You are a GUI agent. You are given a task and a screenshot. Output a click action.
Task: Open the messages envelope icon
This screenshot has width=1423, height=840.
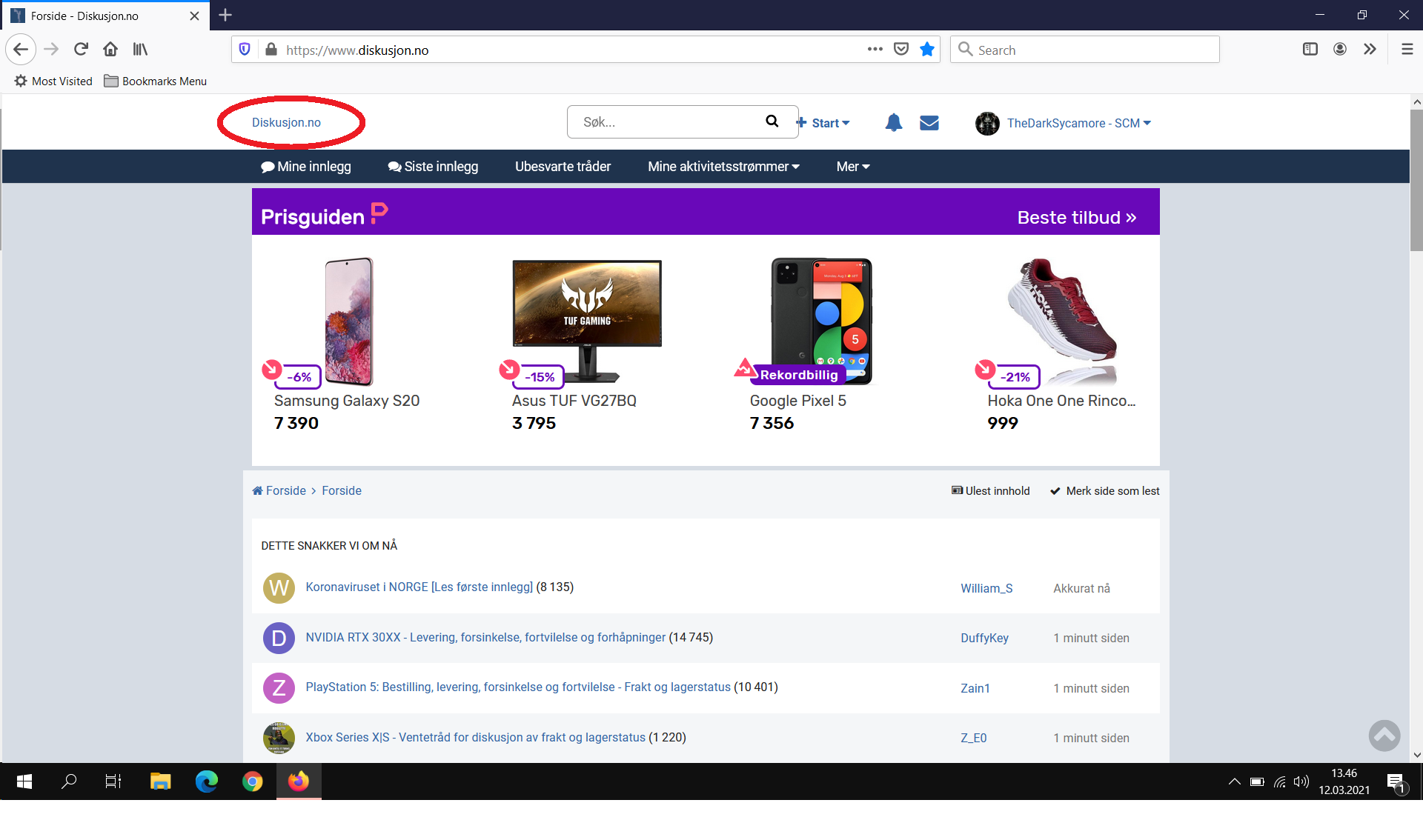click(x=929, y=123)
